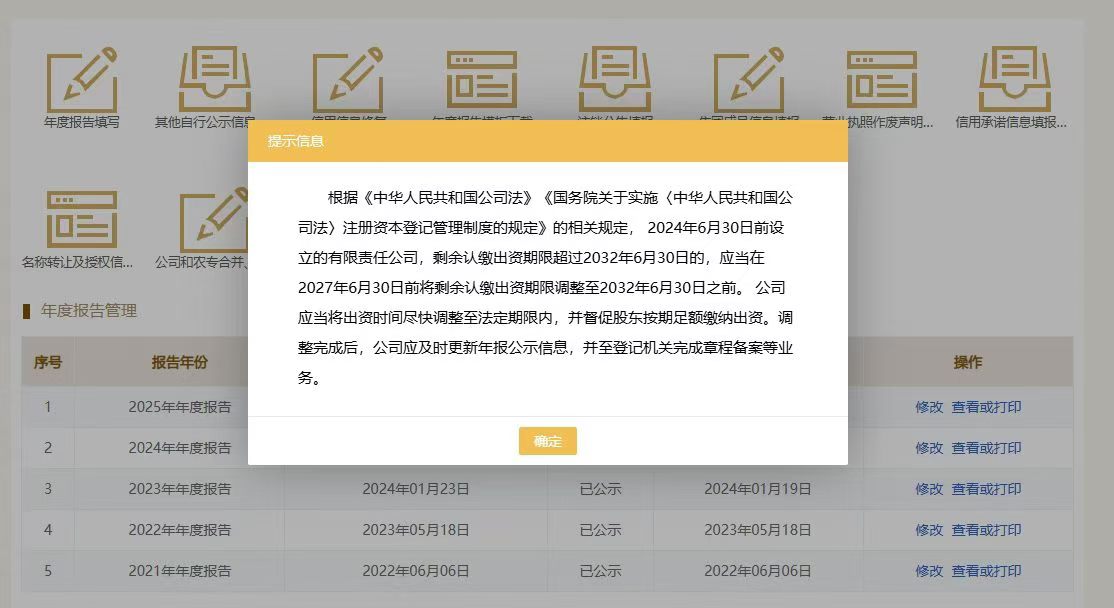Click 修改 for the 2022年年度报告 row
Viewport: 1114px width, 608px height.
point(929,530)
